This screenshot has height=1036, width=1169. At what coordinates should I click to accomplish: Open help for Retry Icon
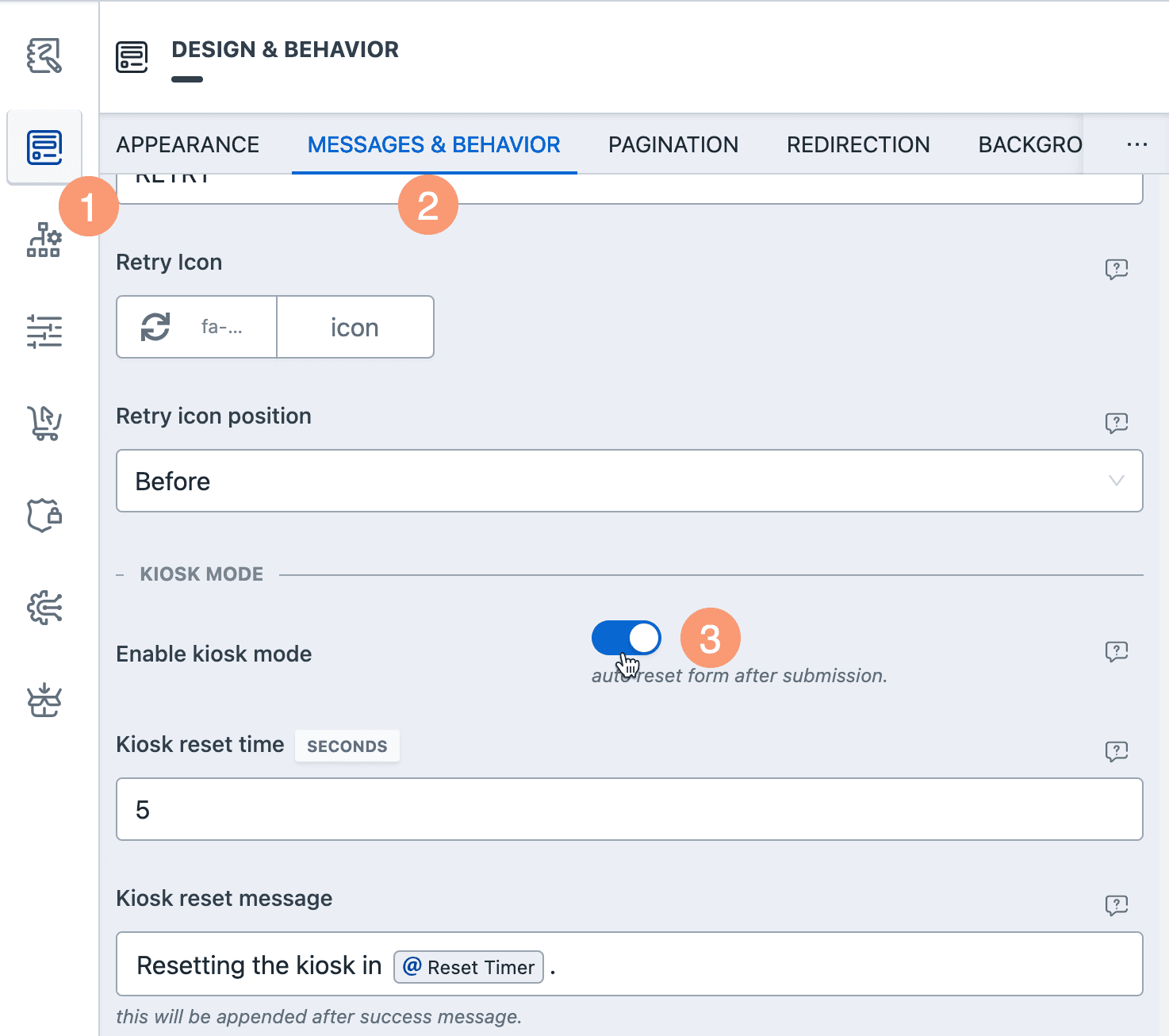coord(1117,269)
